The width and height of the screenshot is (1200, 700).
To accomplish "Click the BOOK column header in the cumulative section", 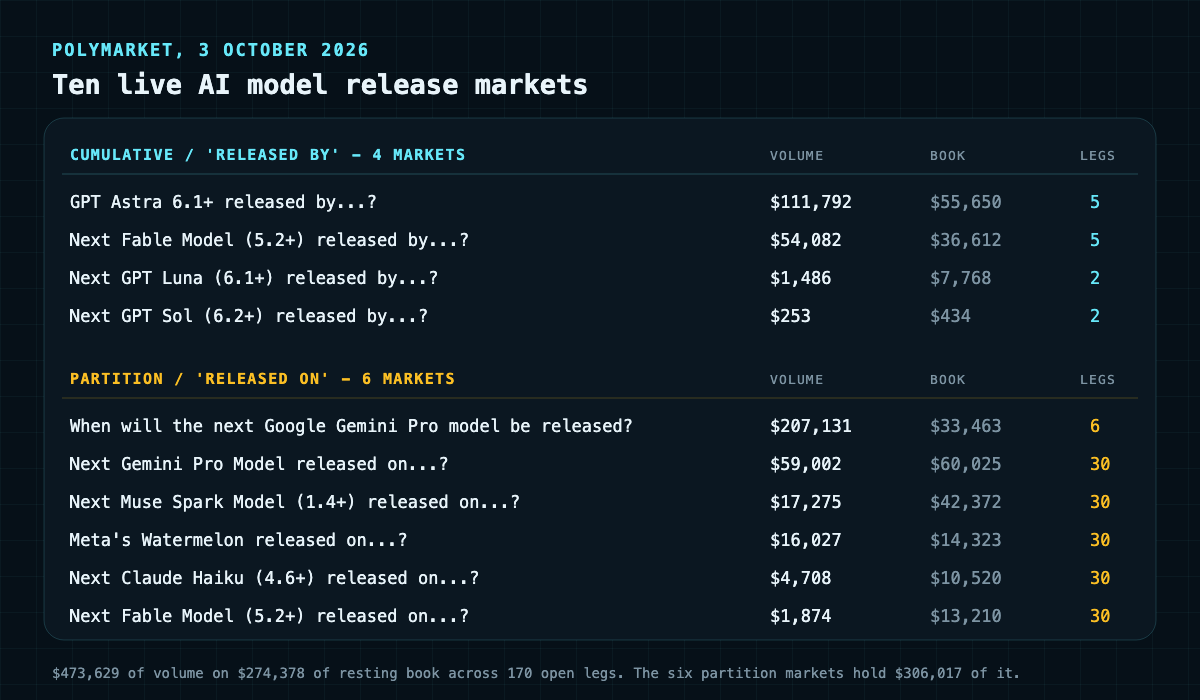I will (948, 156).
